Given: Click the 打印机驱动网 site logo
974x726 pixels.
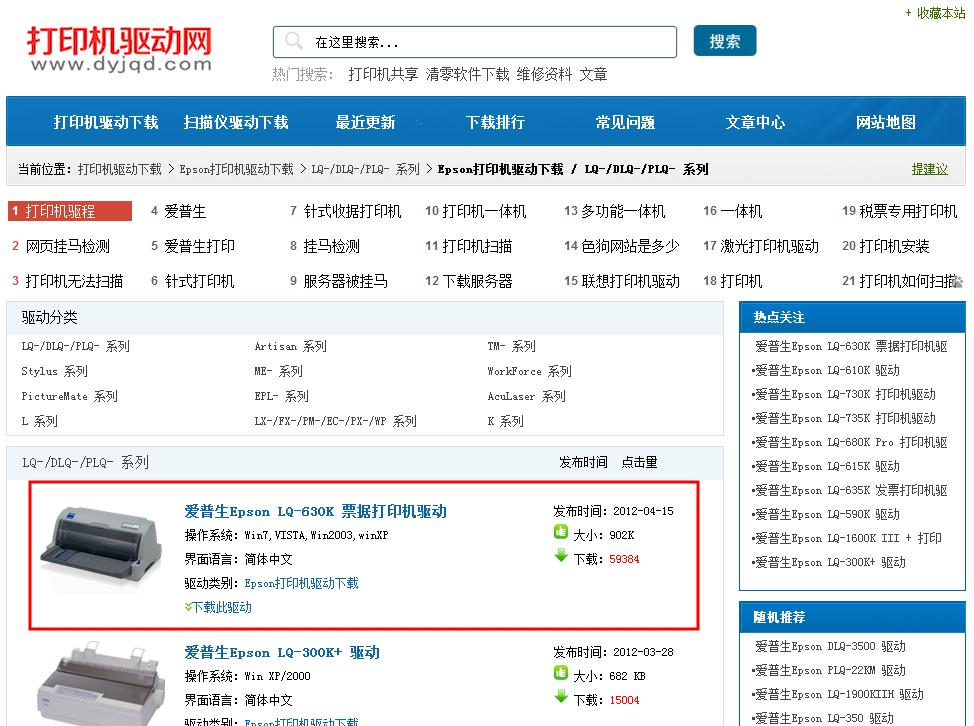Looking at the screenshot, I should point(119,48).
